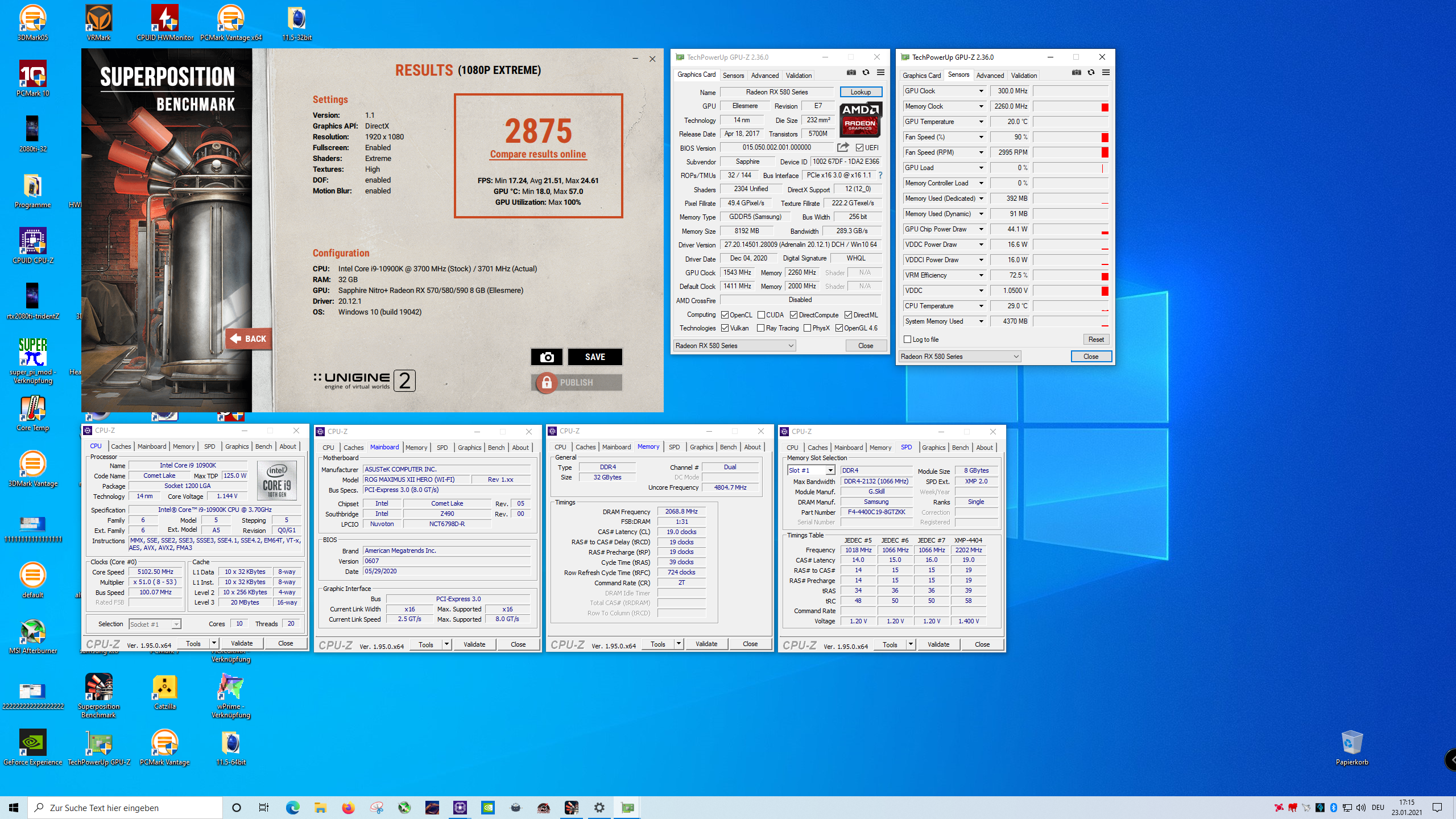Open Microsoft Edge from the taskbar
This screenshot has width=1456, height=819.
(292, 808)
